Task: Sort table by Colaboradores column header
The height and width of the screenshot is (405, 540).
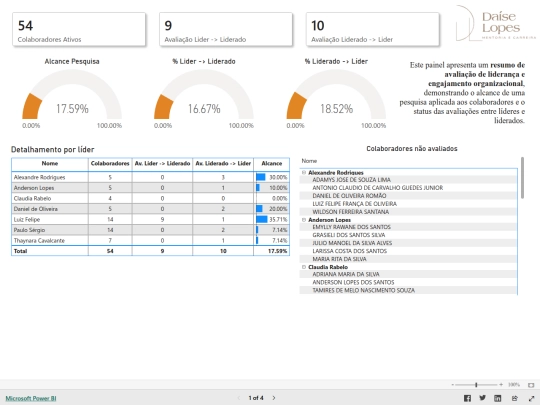Action: point(110,164)
